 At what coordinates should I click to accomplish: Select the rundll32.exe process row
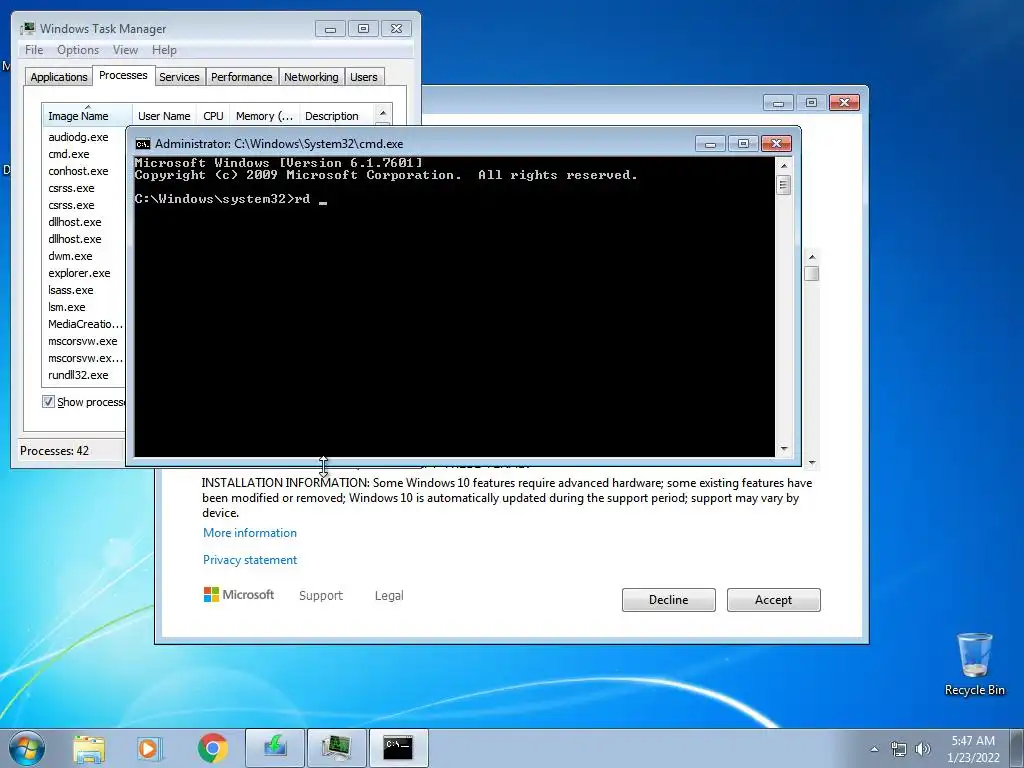pyautogui.click(x=83, y=375)
